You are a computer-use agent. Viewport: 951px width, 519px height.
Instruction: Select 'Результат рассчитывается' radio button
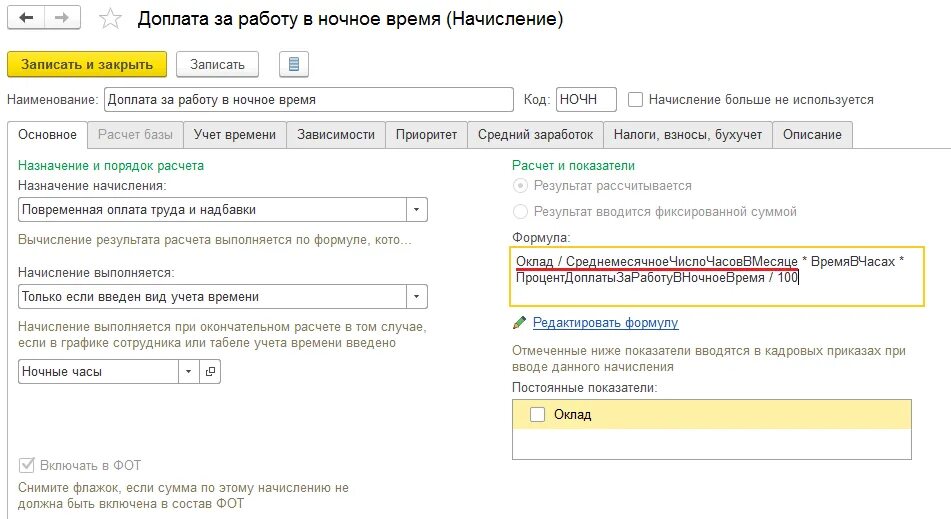[x=520, y=186]
